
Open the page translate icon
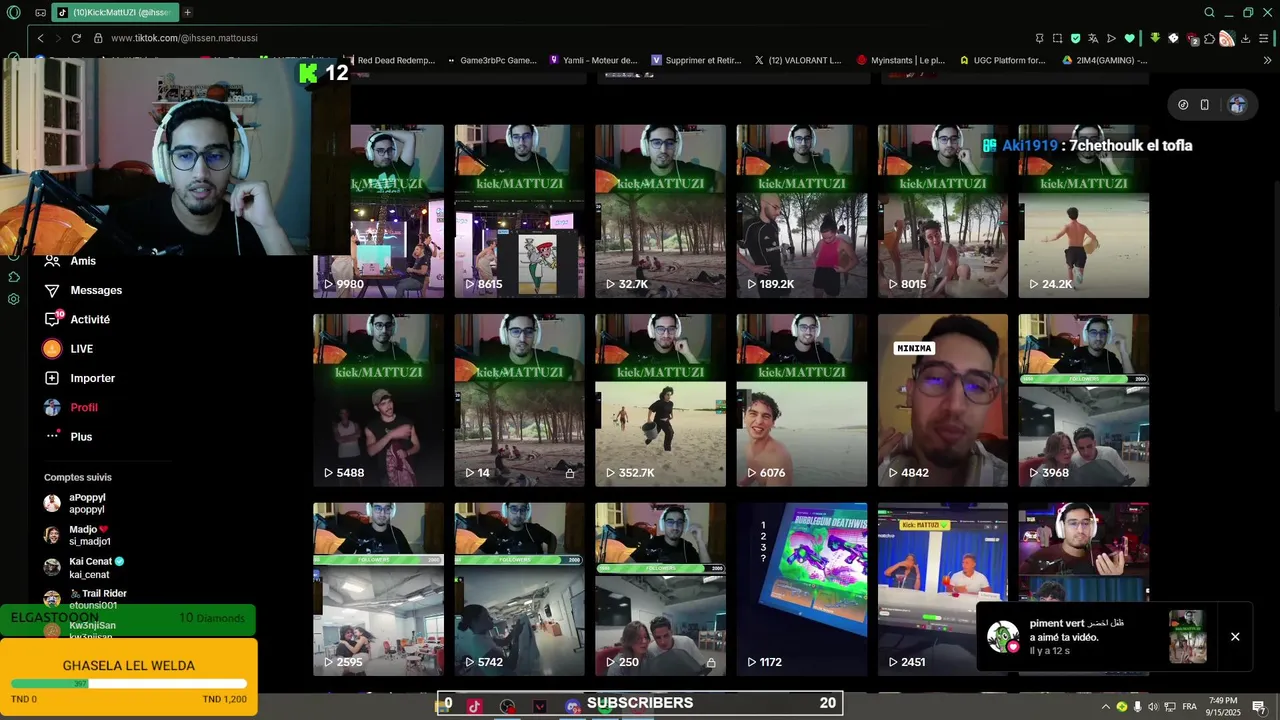[1094, 38]
